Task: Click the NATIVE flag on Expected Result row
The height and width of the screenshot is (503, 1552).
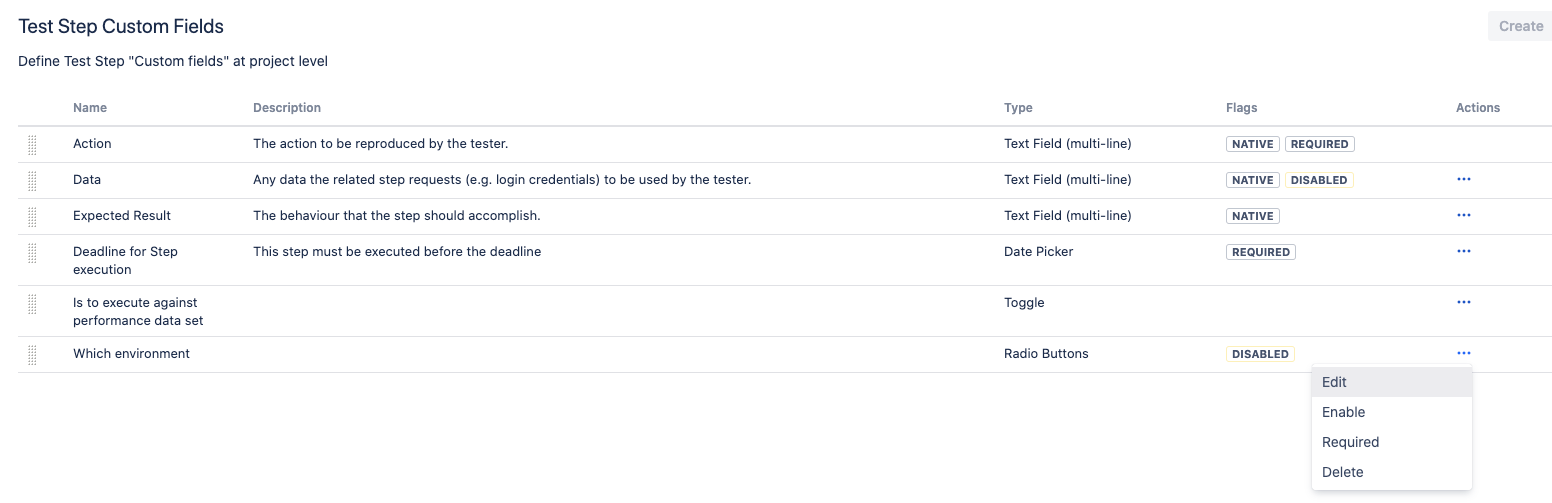Action: [x=1252, y=216]
